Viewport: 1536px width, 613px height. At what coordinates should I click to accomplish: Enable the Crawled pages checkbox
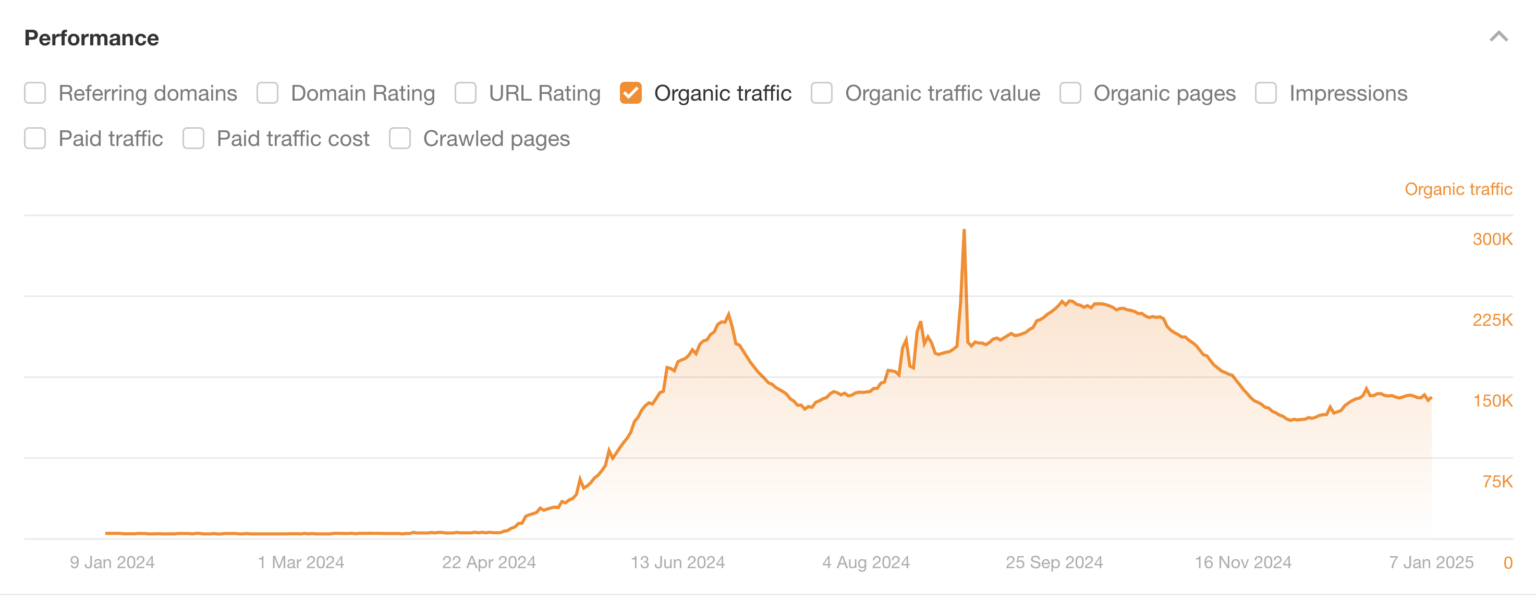400,139
